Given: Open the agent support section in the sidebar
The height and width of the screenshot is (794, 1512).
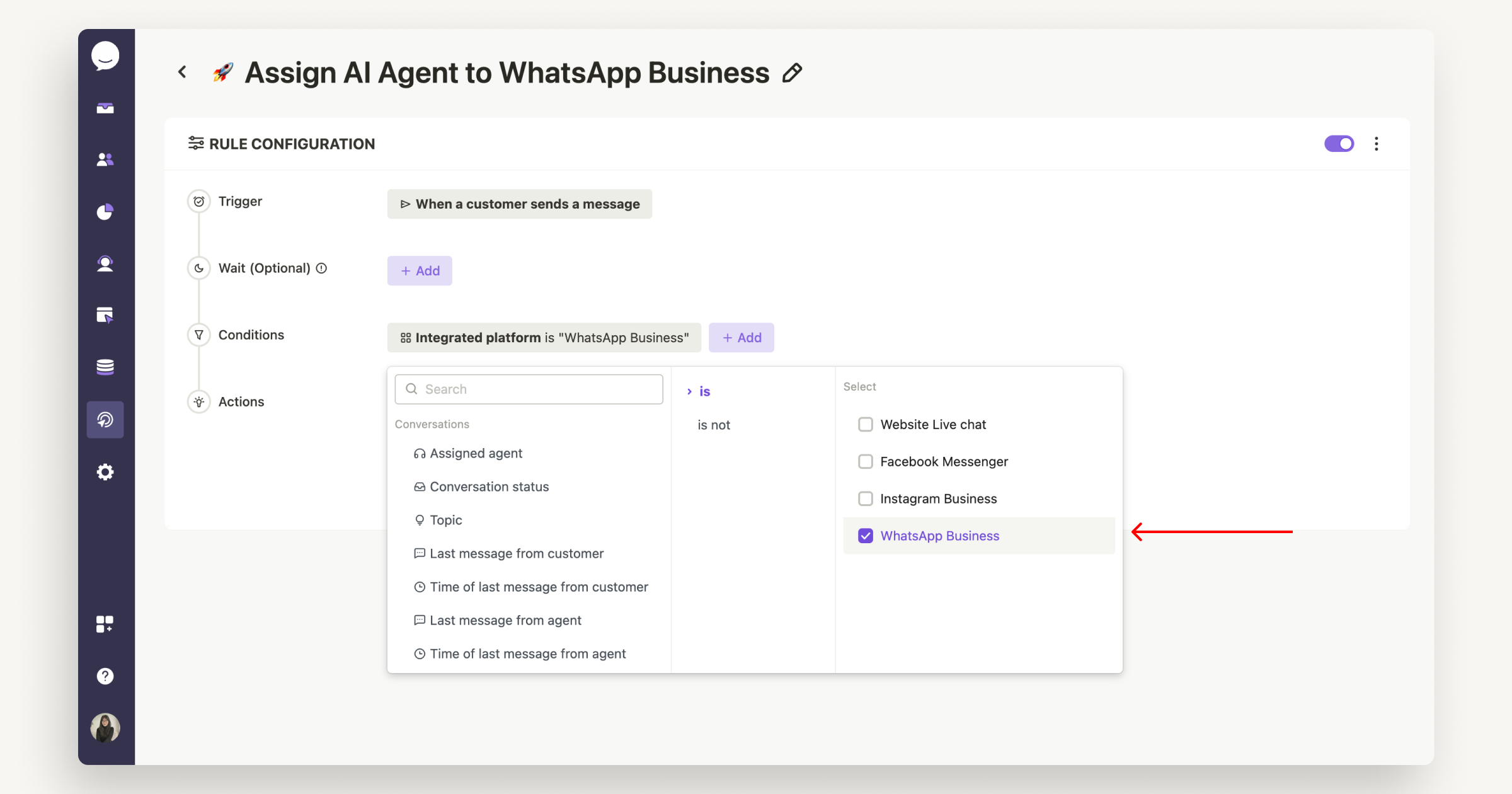Looking at the screenshot, I should click(x=105, y=263).
